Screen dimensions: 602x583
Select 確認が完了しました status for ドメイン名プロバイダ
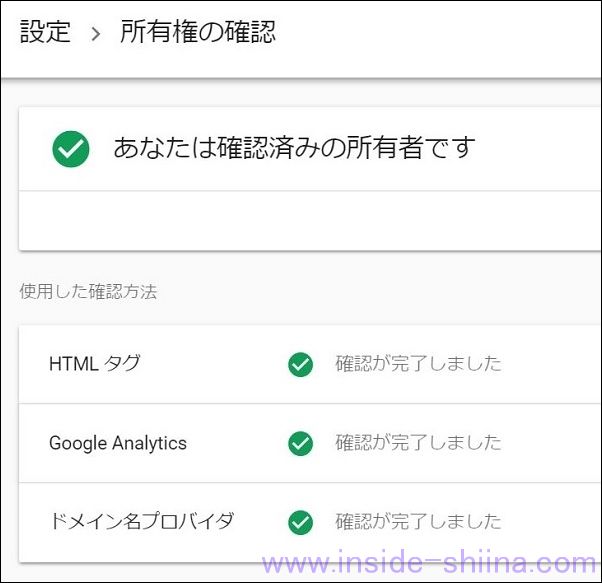coord(418,522)
